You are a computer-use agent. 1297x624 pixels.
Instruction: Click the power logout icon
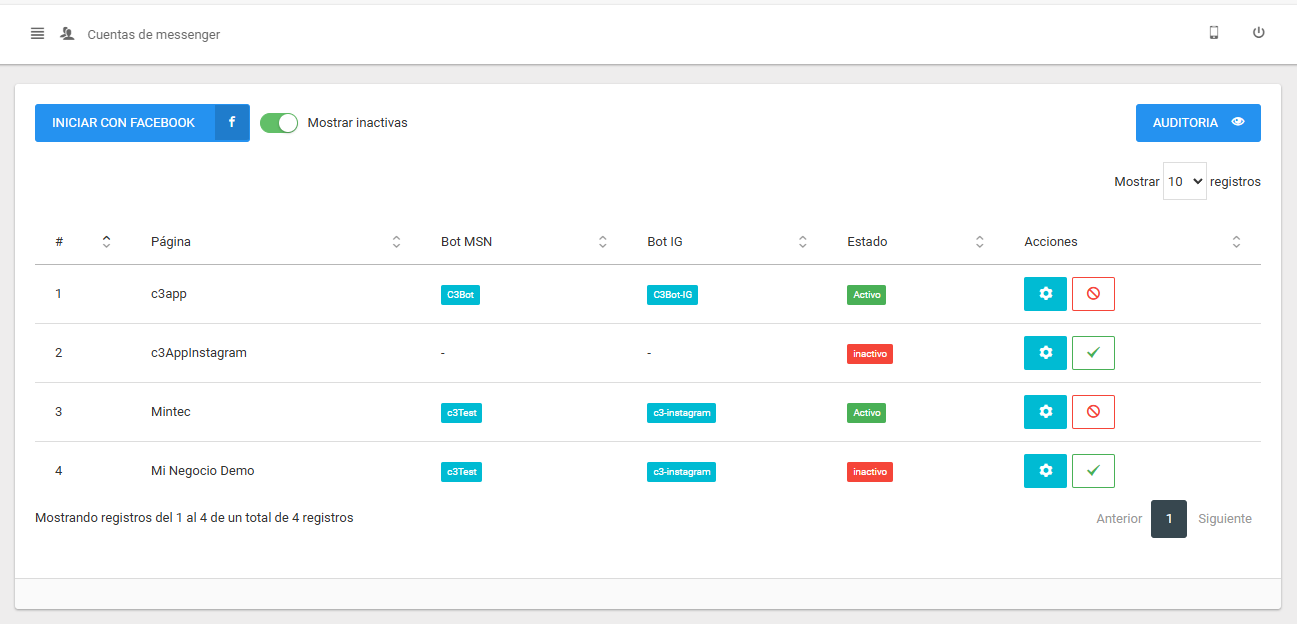(x=1259, y=33)
